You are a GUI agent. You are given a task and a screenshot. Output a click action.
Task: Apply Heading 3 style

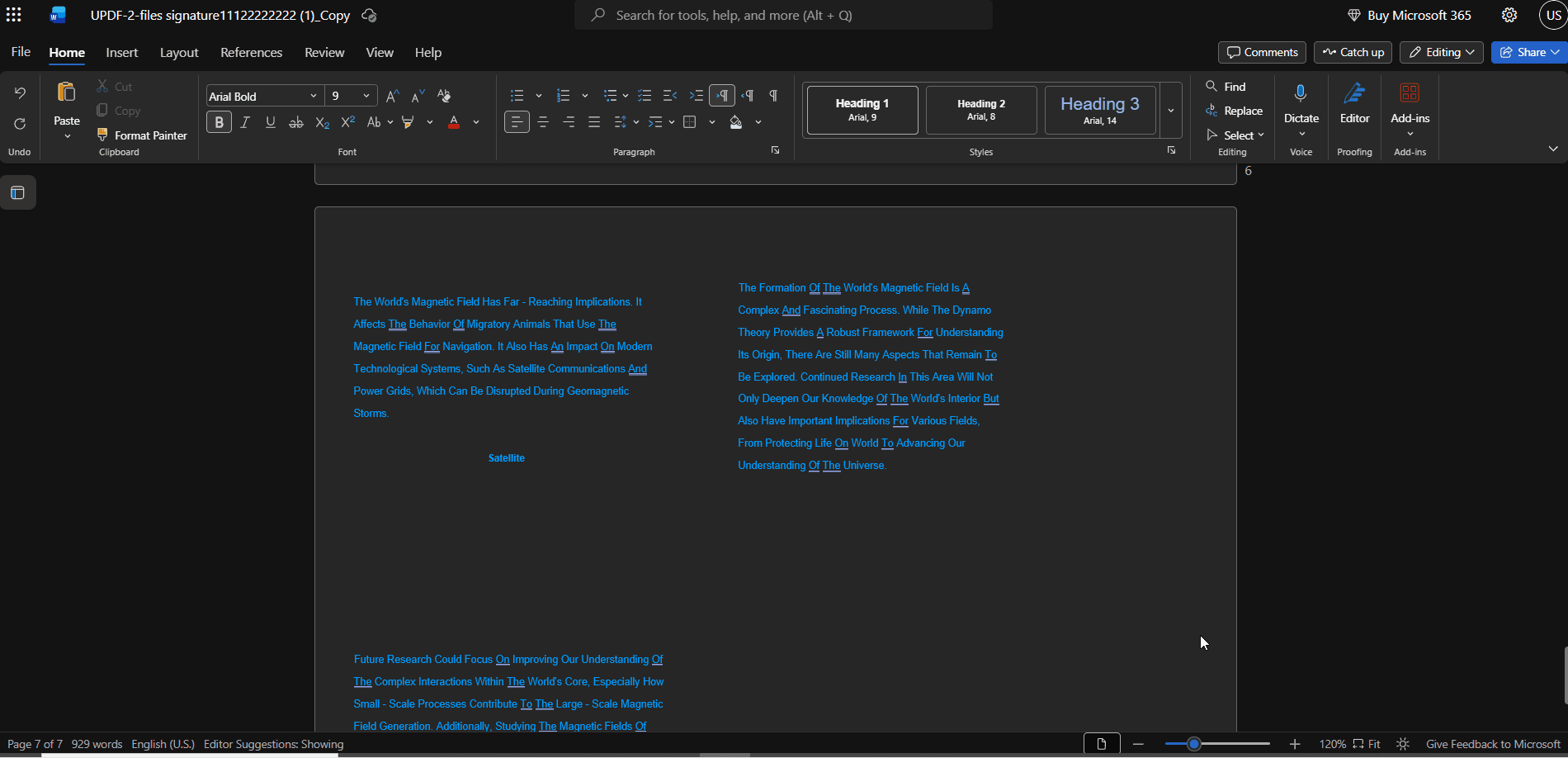tap(1100, 110)
